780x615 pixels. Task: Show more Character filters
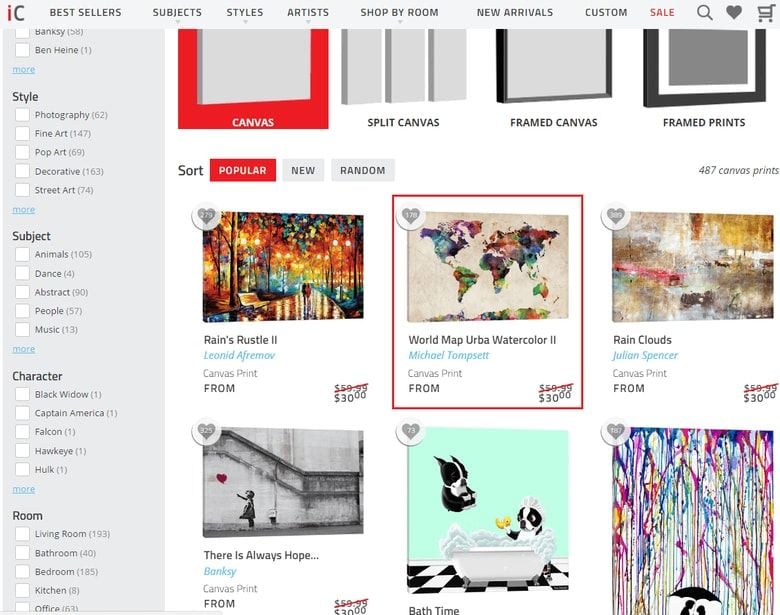[x=24, y=489]
